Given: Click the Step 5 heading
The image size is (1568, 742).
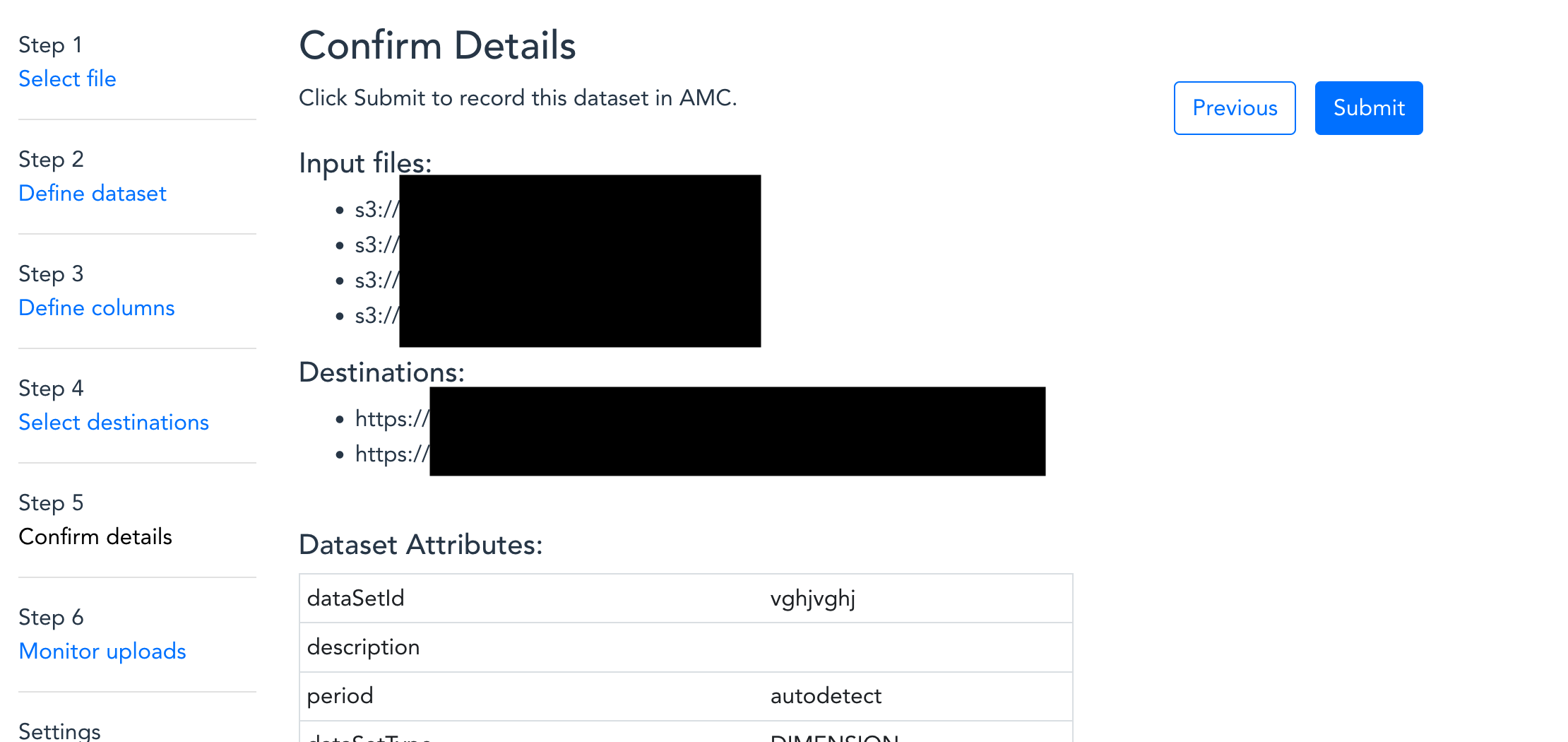Looking at the screenshot, I should pyautogui.click(x=50, y=502).
